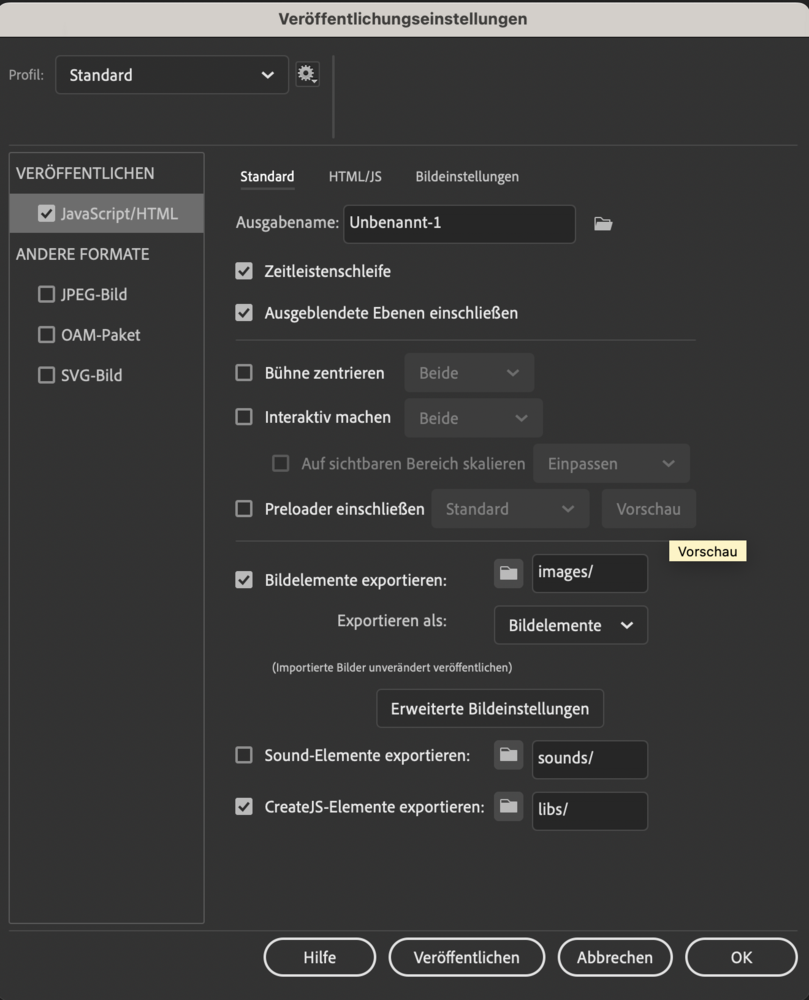The width and height of the screenshot is (809, 1000).
Task: Click the Ausgabename text field
Action: tap(458, 224)
